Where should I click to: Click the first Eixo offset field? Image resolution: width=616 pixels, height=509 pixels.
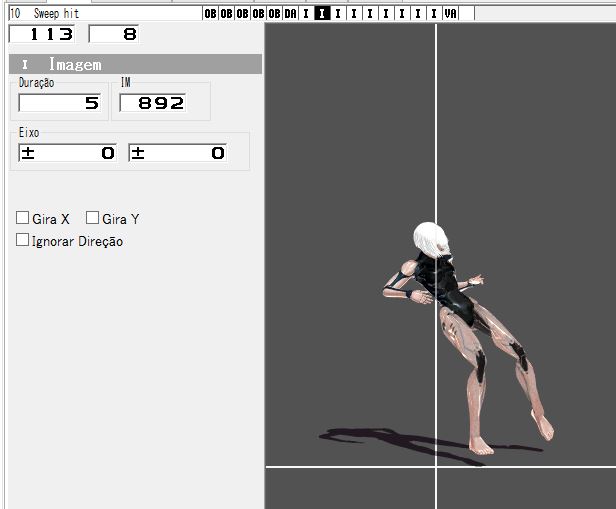tap(67, 153)
